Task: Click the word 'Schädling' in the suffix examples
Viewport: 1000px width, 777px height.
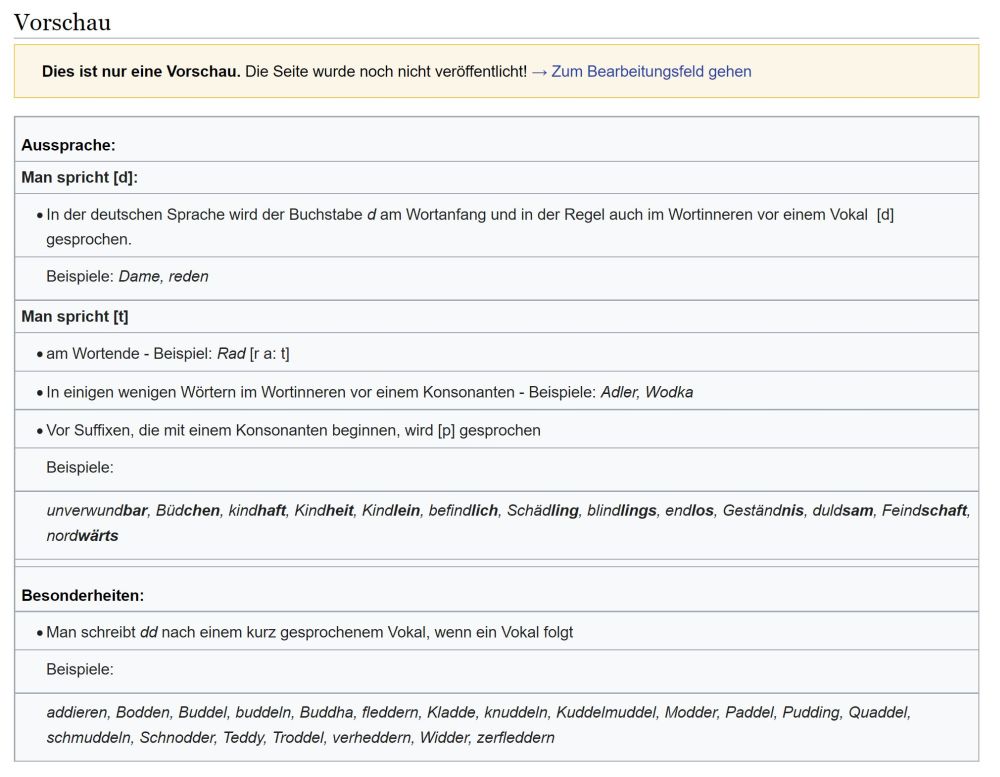Action: tap(542, 510)
